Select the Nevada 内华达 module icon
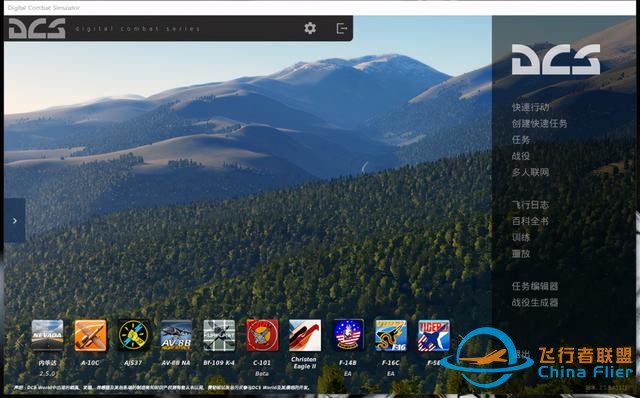Viewport: 640px width, 398px height. (x=47, y=335)
